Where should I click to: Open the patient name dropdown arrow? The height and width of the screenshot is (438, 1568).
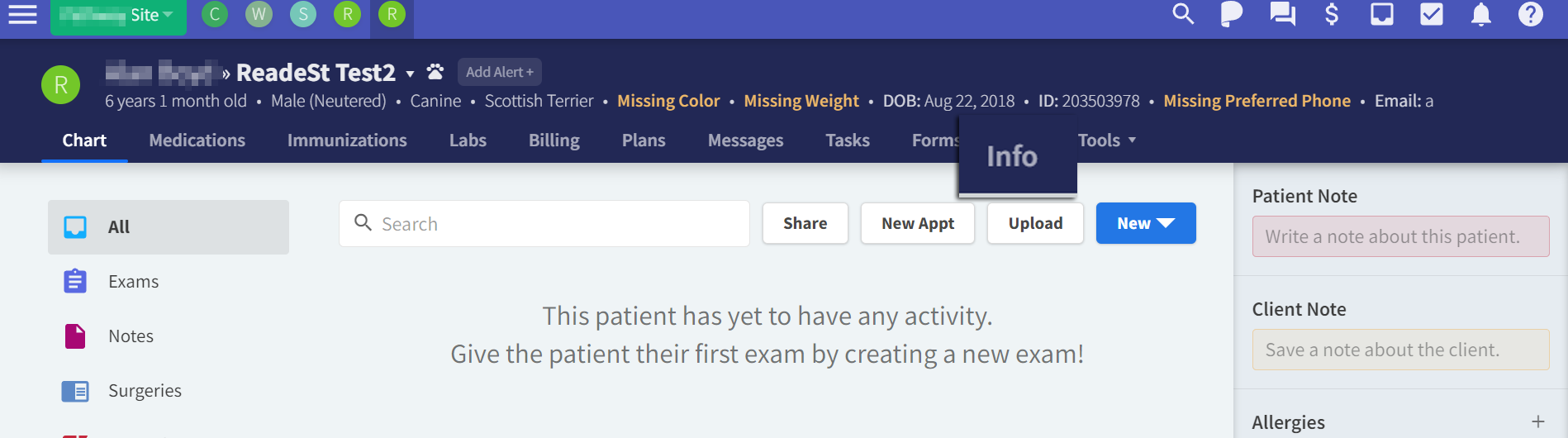click(x=410, y=74)
